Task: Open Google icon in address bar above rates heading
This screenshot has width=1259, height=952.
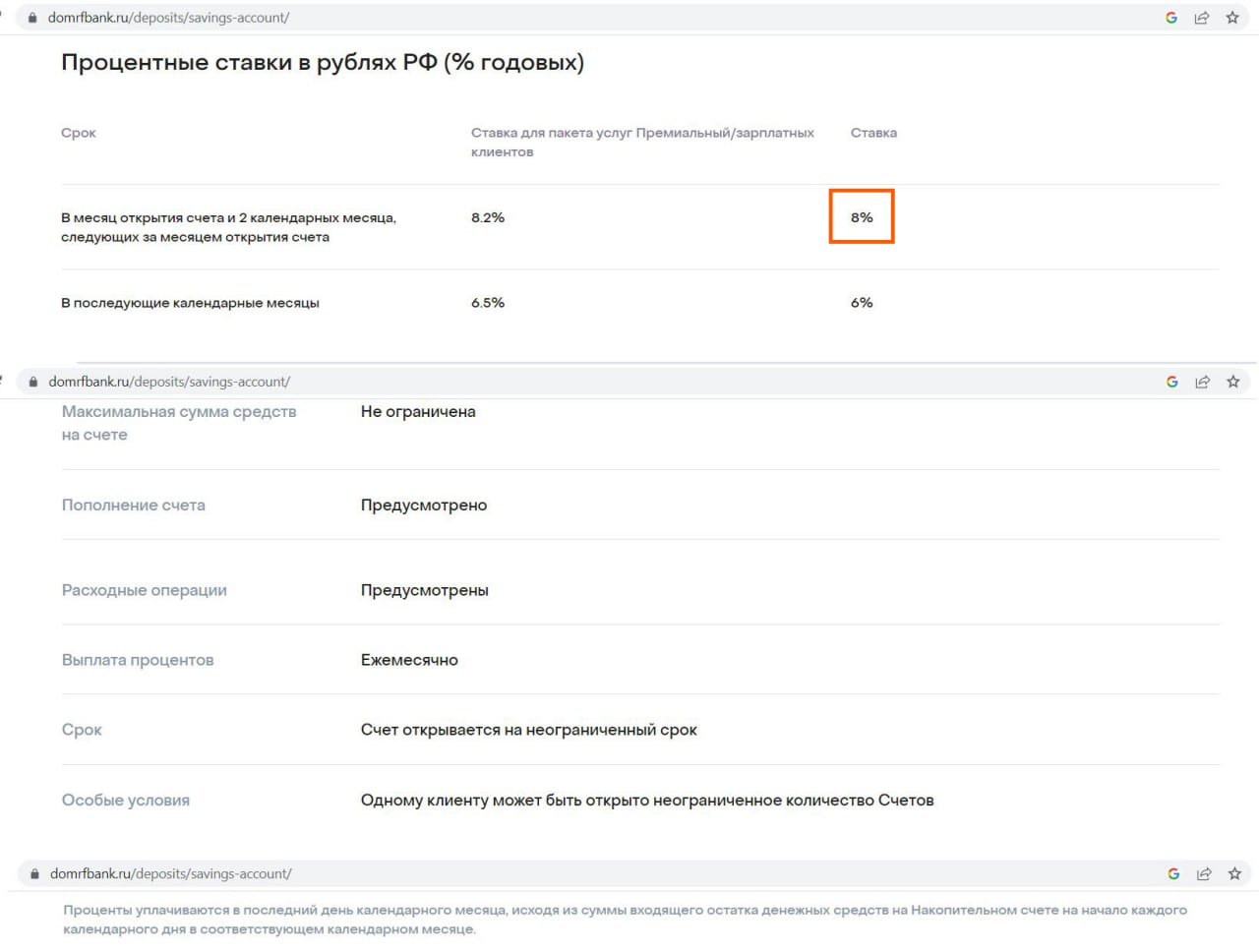Action: pos(1171,18)
